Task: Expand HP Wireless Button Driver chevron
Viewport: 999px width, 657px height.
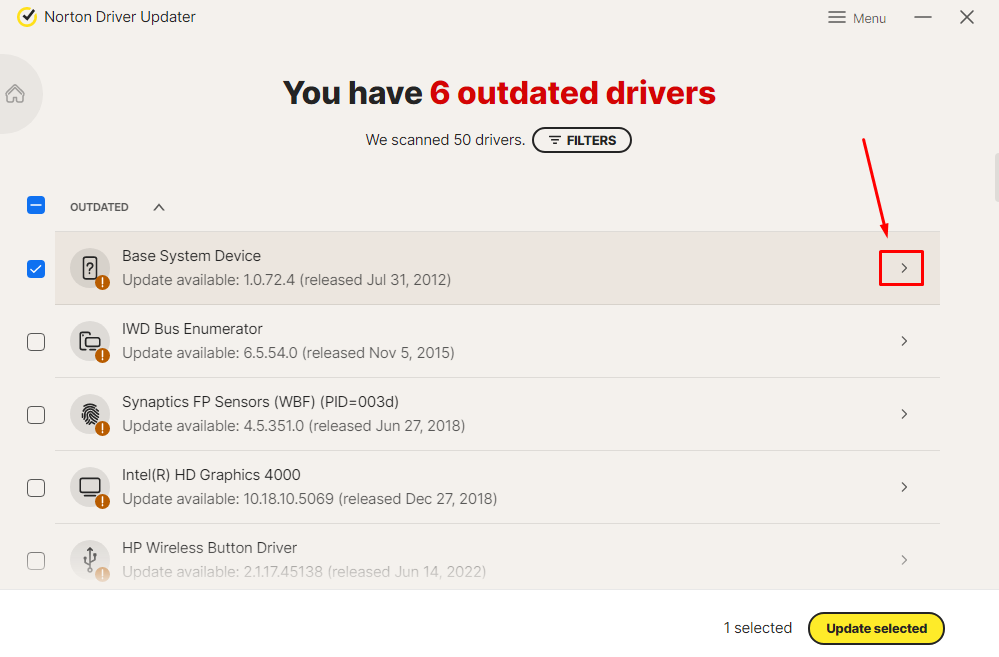Action: [x=904, y=560]
